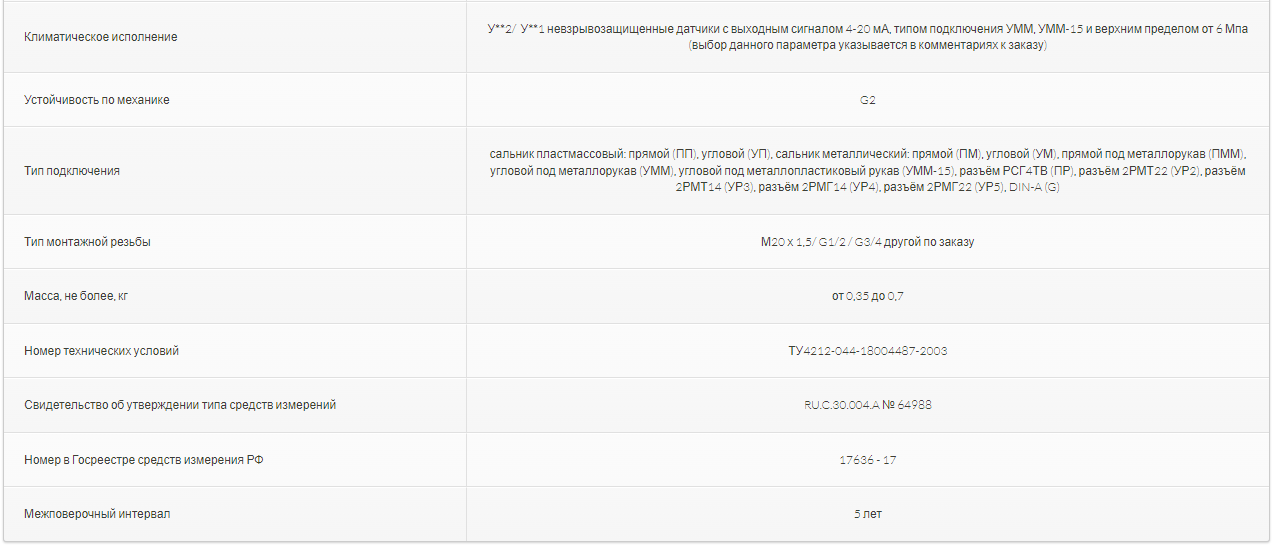Image resolution: width=1274 pixels, height=547 pixels.
Task: Select the 'Масса, не более, кг' label
Action: pyautogui.click(x=76, y=296)
